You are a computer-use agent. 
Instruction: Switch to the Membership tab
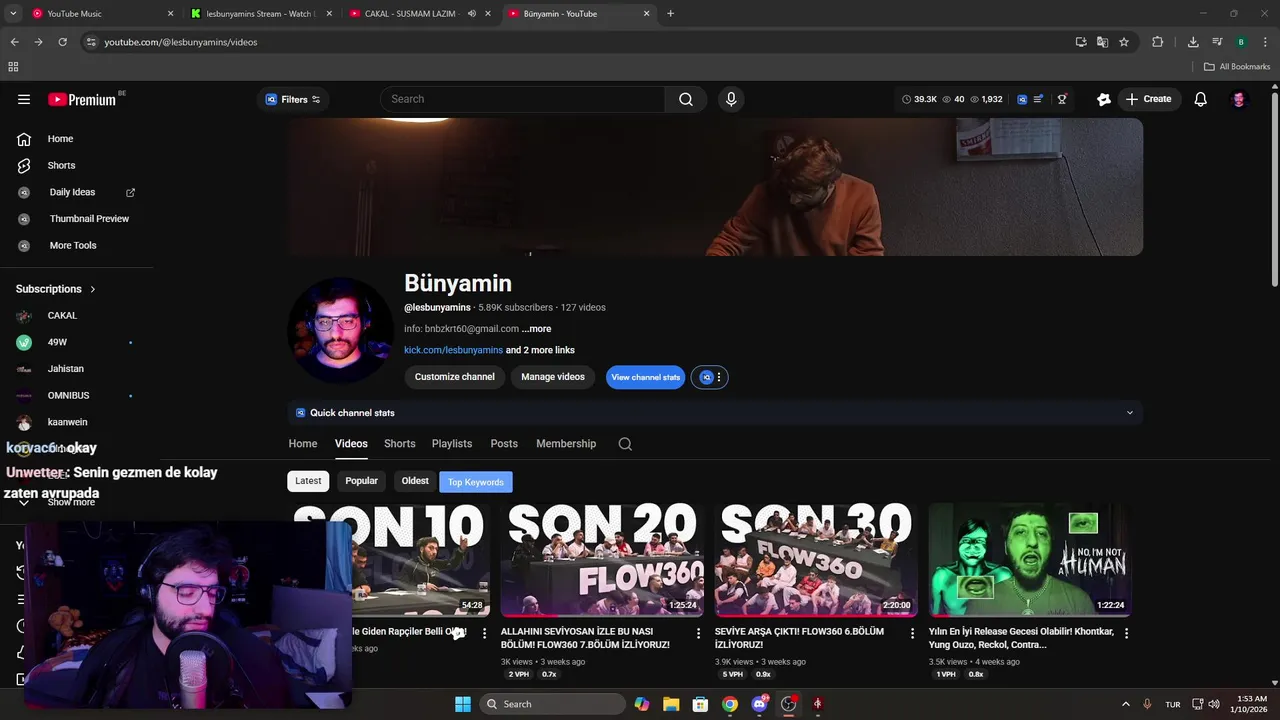566,444
